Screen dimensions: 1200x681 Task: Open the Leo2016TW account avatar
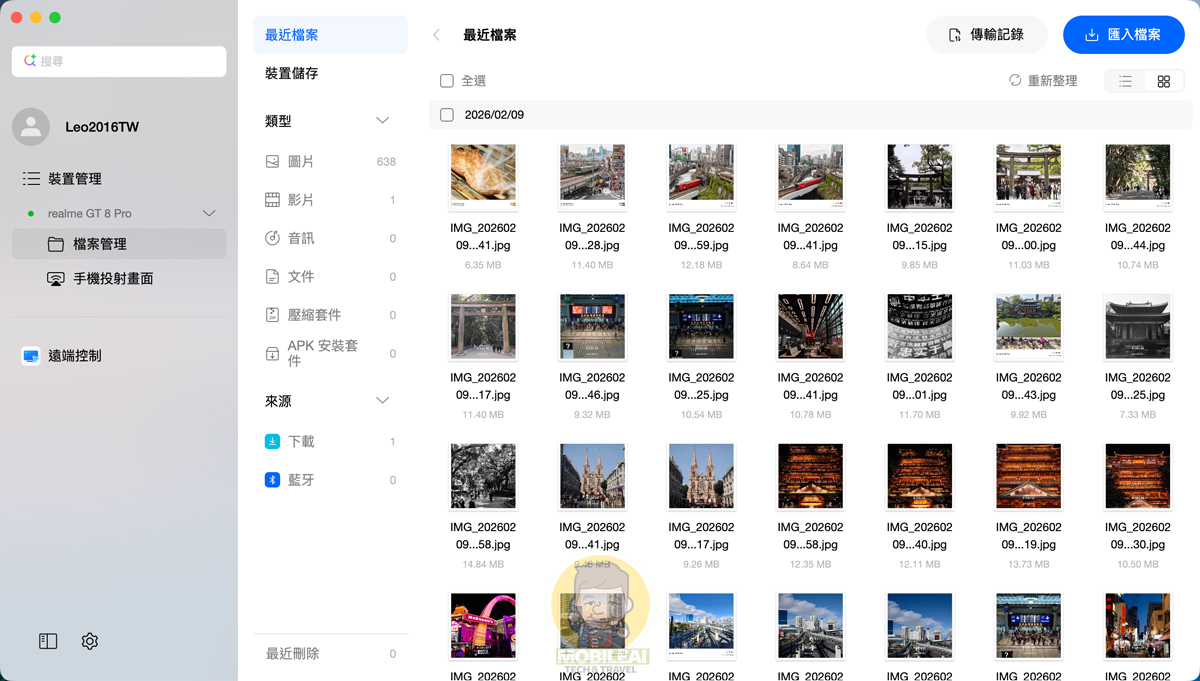(x=31, y=127)
